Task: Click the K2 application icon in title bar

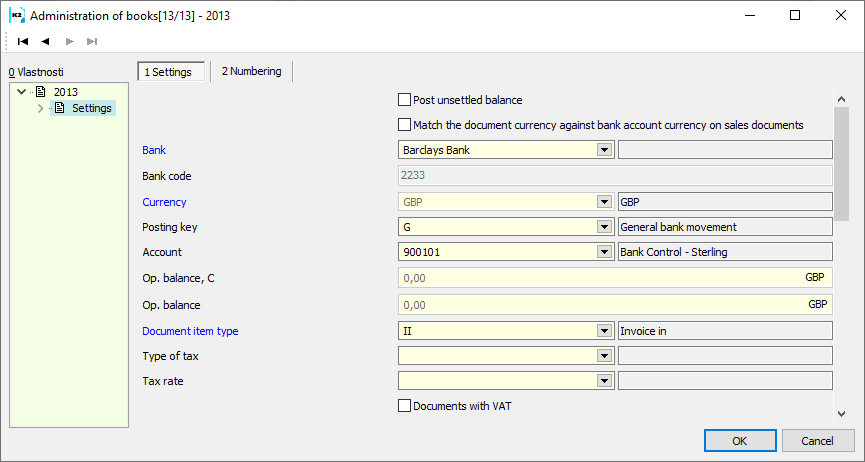Action: click(16, 15)
